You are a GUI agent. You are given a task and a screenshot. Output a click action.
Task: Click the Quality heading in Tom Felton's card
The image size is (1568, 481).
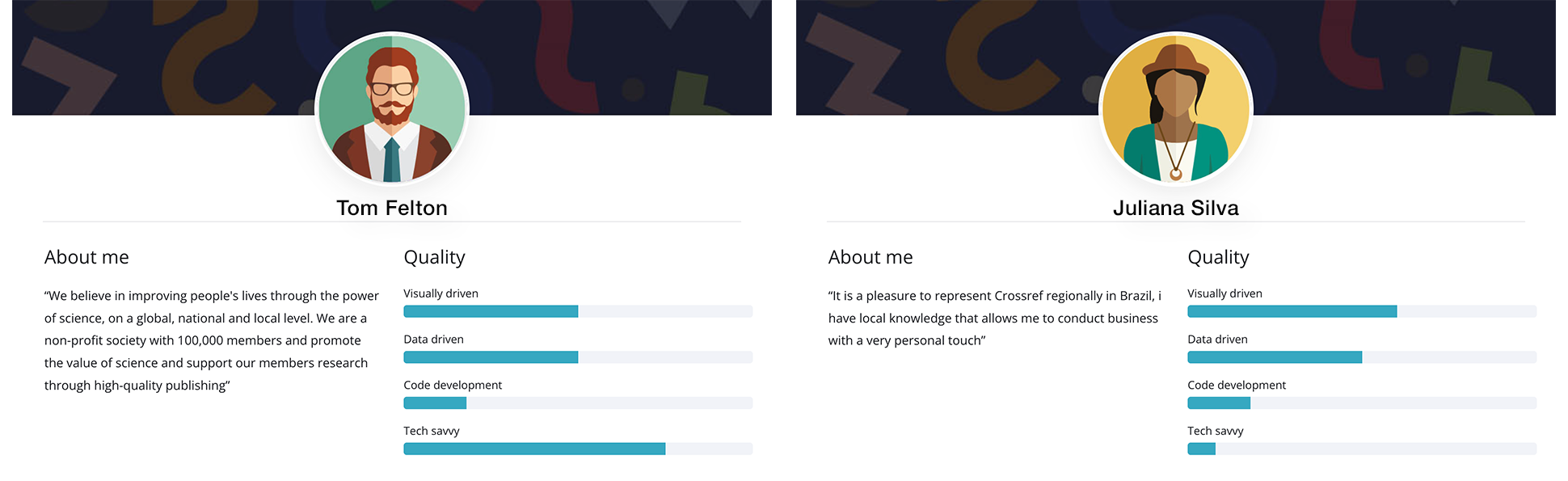pos(434,257)
